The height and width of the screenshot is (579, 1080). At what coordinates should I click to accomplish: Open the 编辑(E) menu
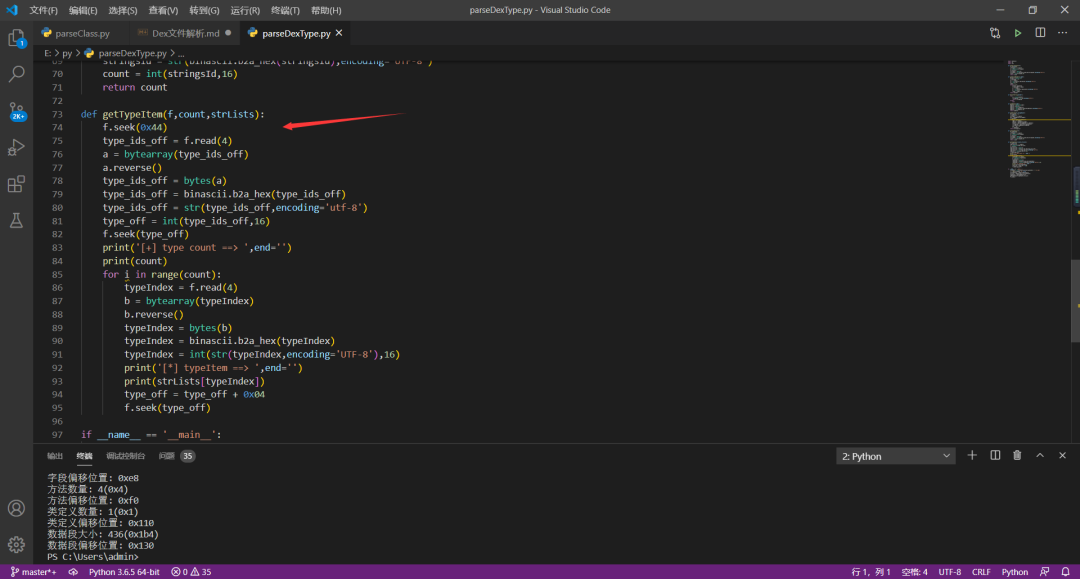(x=83, y=10)
